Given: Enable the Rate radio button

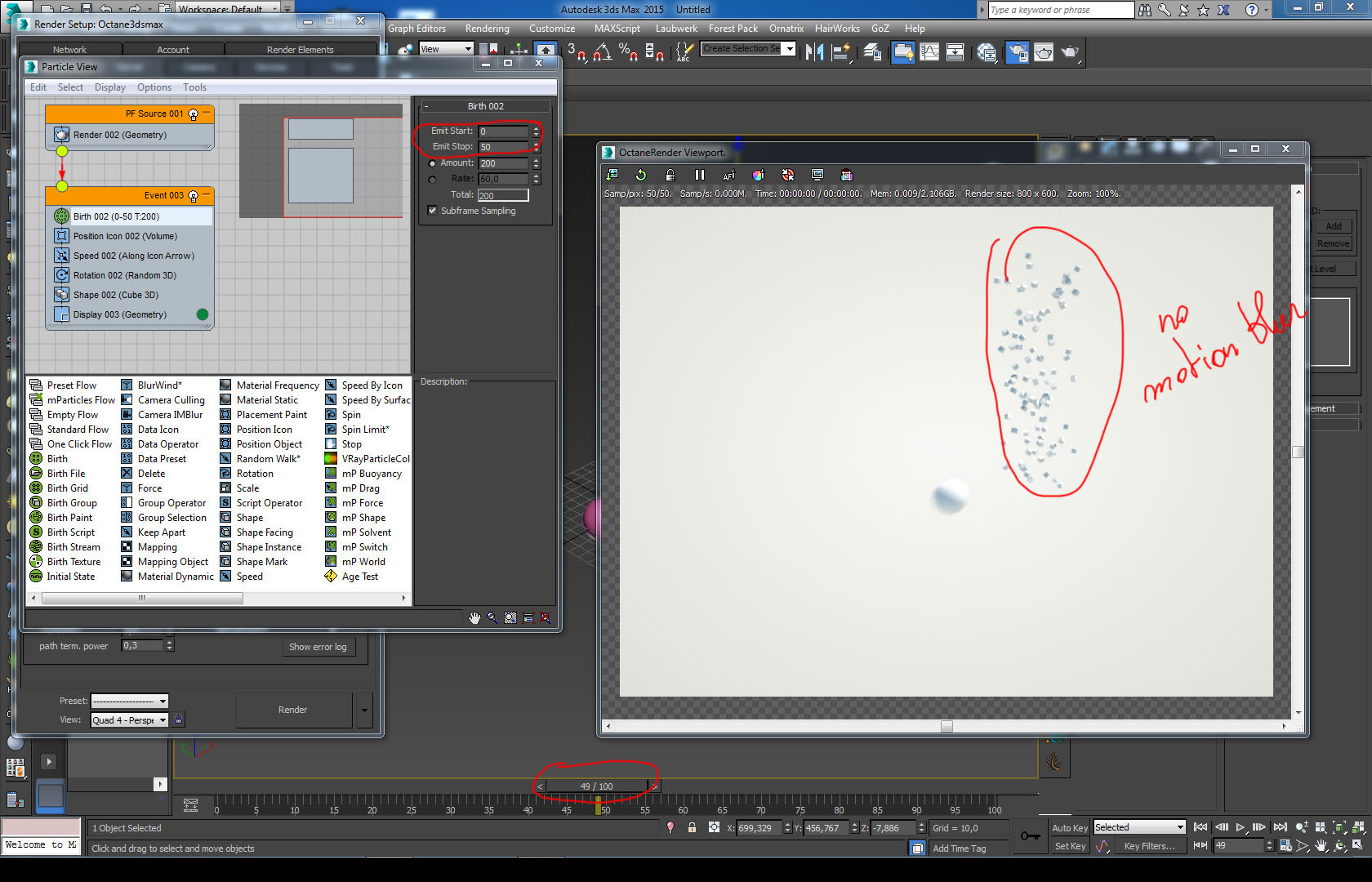Looking at the screenshot, I should [x=432, y=179].
